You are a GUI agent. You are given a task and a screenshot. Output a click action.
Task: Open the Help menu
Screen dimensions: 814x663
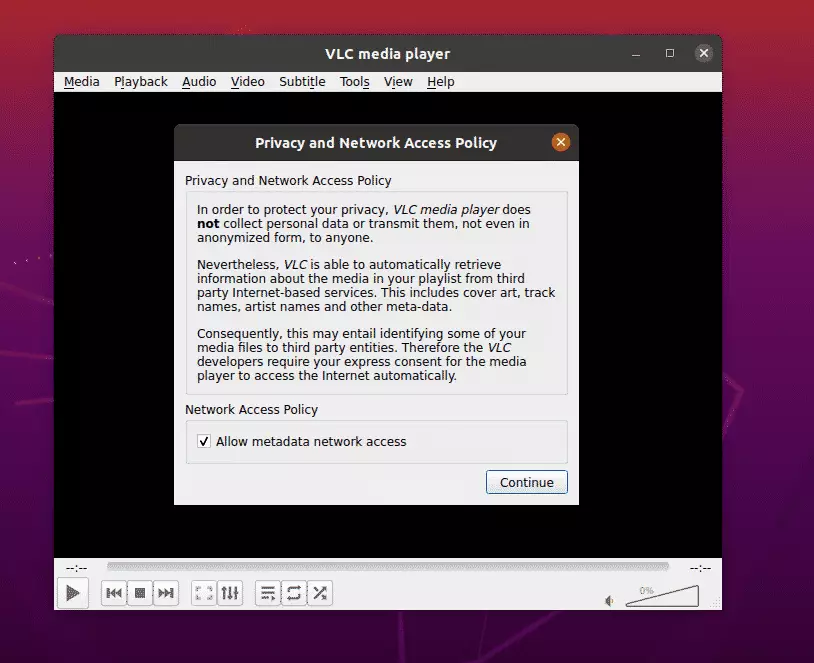click(441, 82)
